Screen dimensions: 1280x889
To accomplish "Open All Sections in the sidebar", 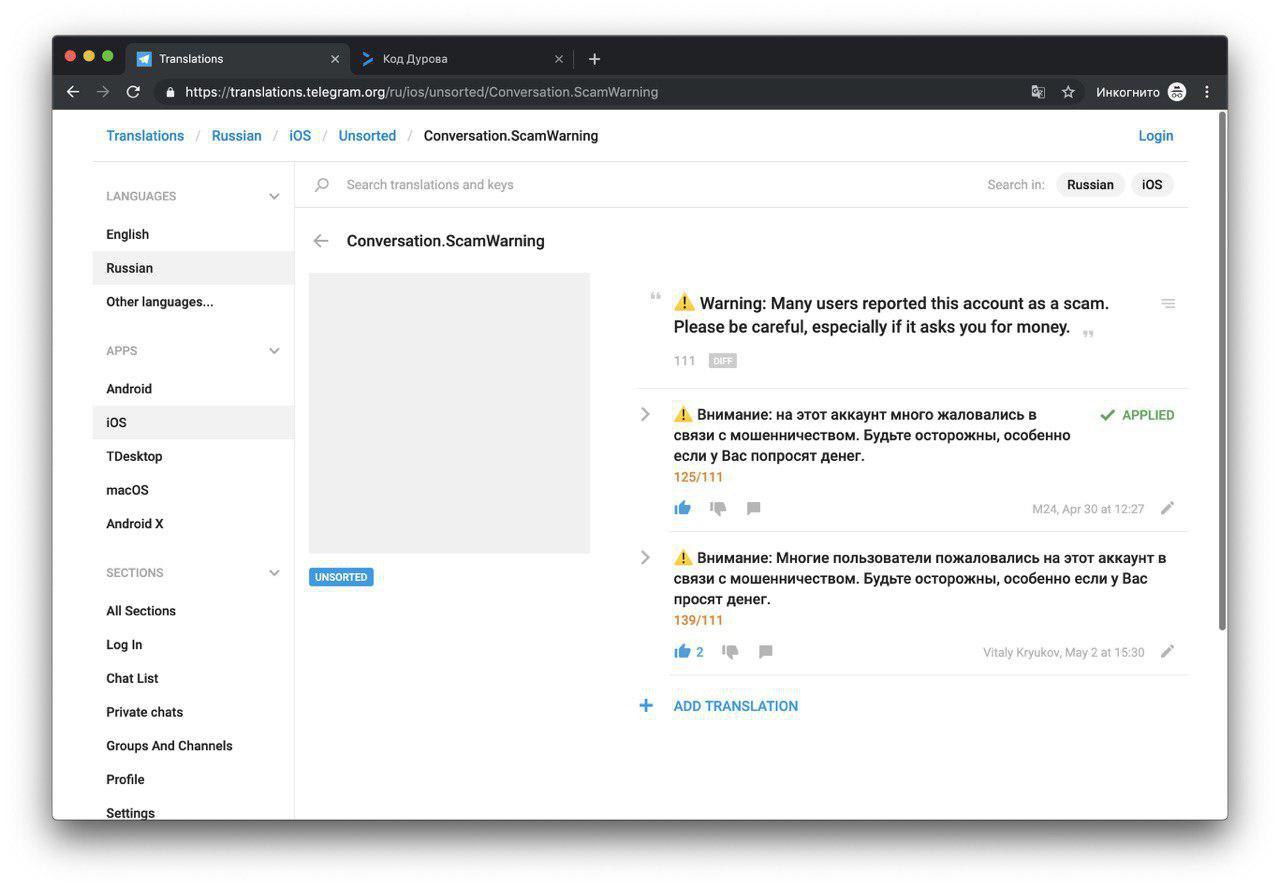I will [193, 611].
